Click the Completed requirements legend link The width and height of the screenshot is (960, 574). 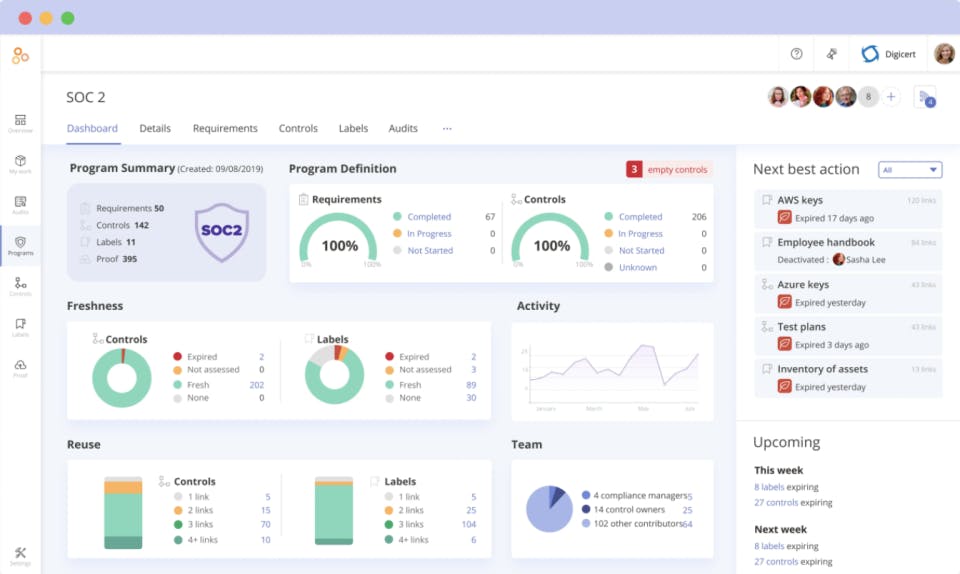[429, 217]
